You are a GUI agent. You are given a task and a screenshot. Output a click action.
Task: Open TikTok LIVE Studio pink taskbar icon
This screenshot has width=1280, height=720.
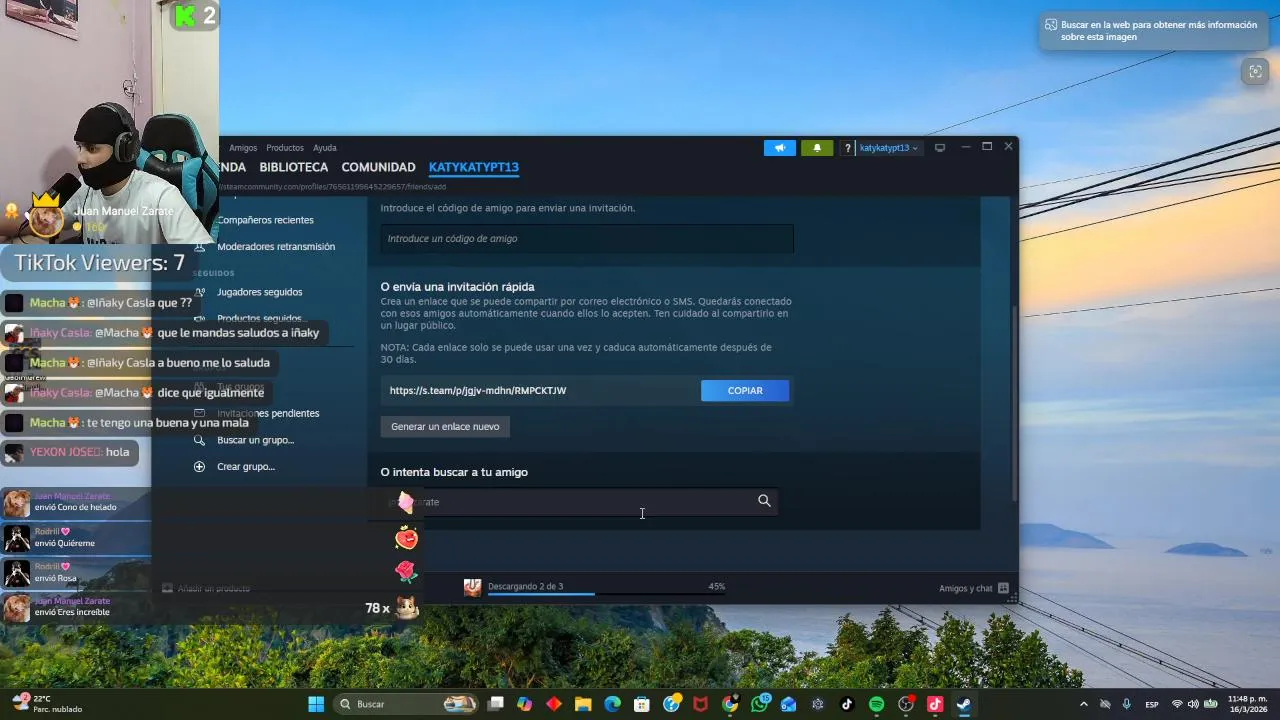[935, 704]
